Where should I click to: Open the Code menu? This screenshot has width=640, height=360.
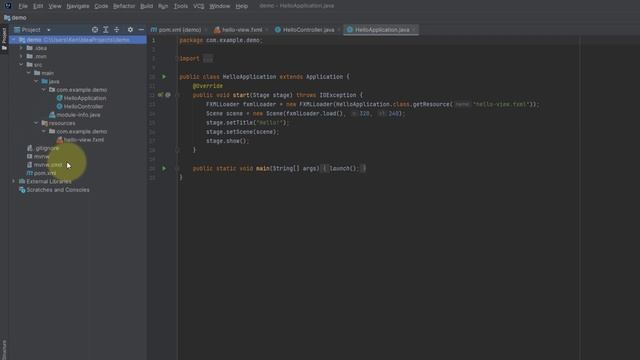tap(101, 6)
